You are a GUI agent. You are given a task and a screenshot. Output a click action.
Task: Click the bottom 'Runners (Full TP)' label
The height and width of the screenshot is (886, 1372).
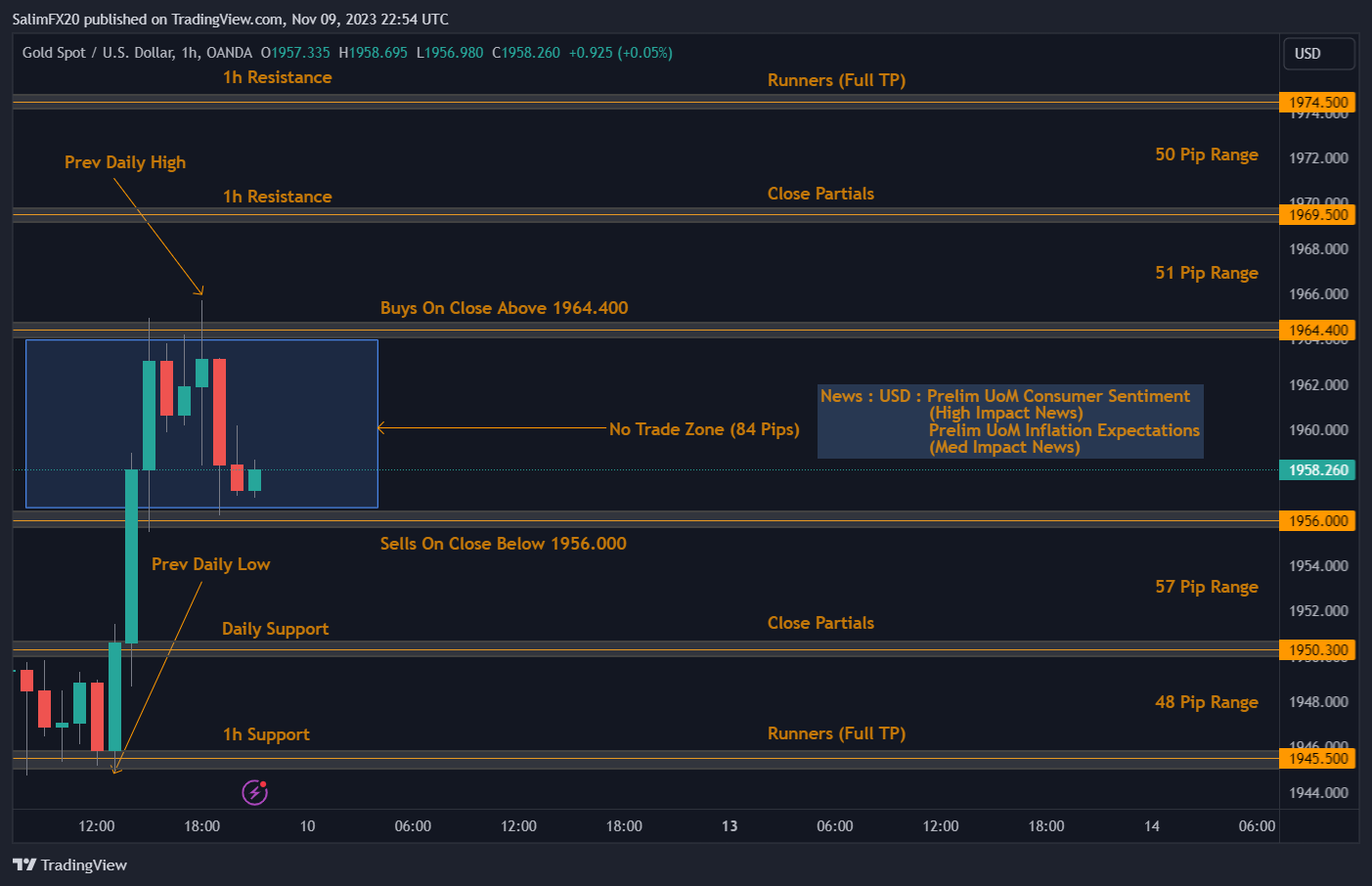coord(836,733)
